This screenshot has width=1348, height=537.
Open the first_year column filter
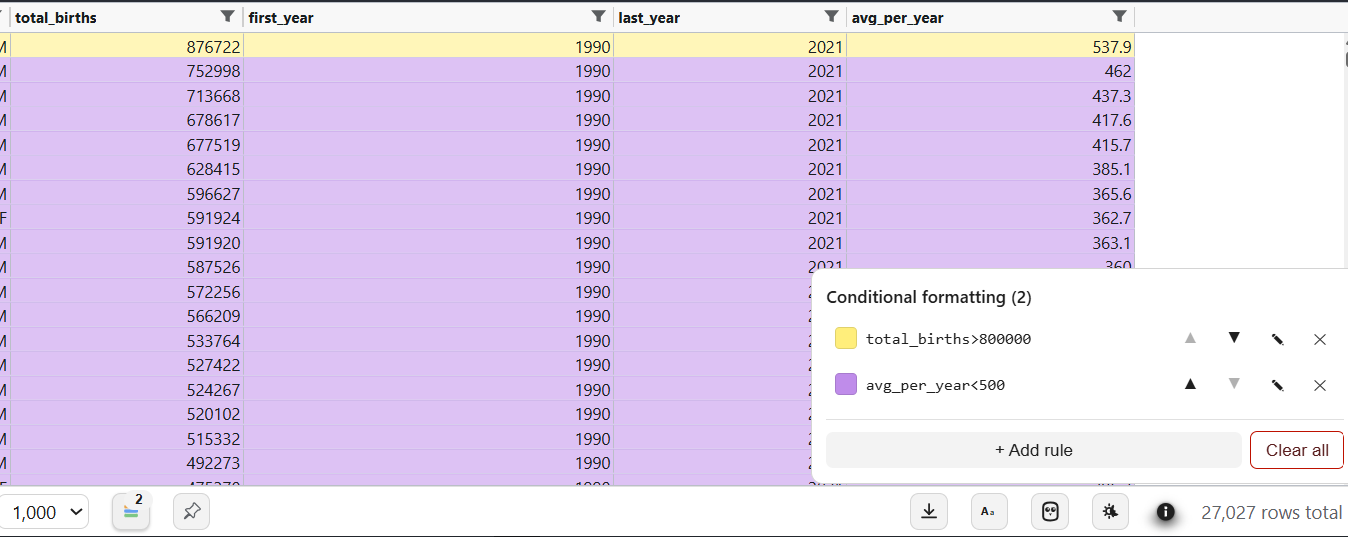pos(598,16)
